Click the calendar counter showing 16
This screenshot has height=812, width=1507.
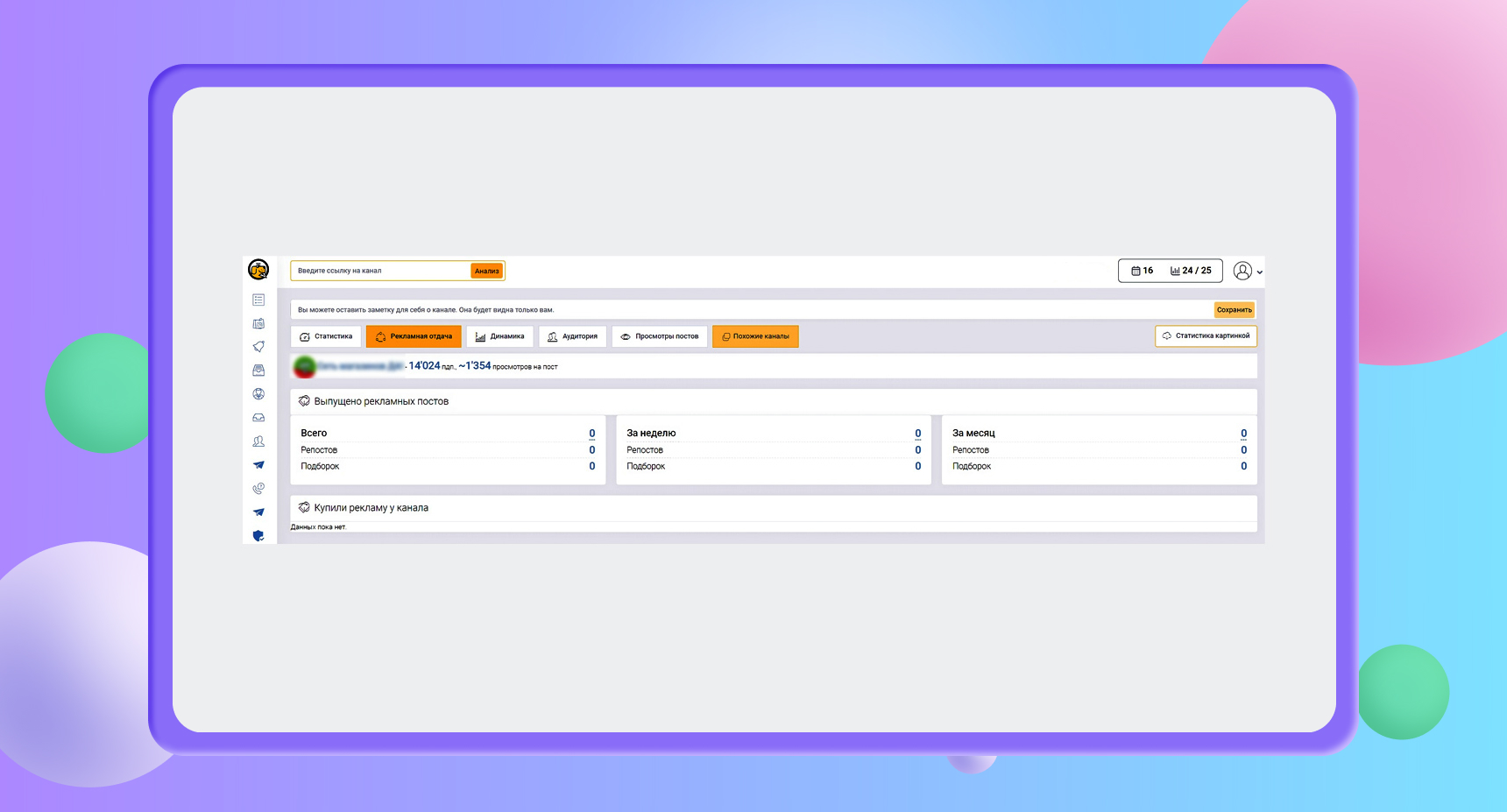[1143, 271]
